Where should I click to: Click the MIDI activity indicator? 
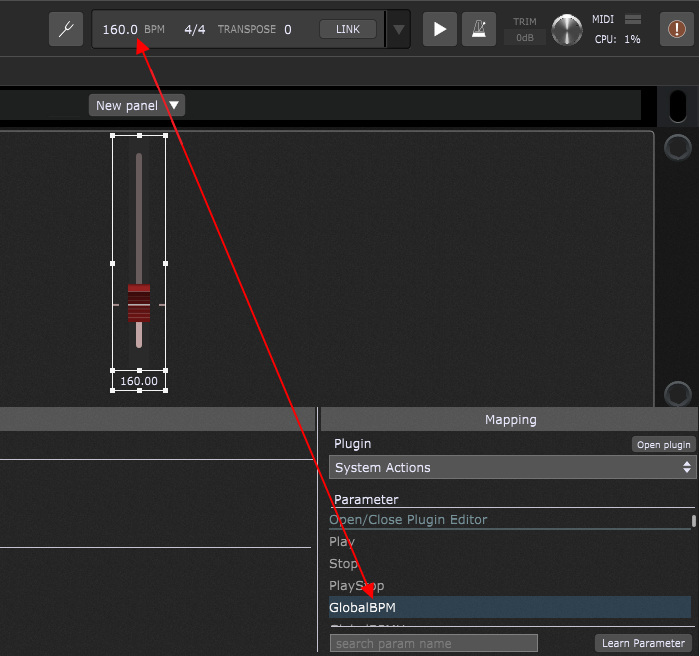click(x=633, y=19)
